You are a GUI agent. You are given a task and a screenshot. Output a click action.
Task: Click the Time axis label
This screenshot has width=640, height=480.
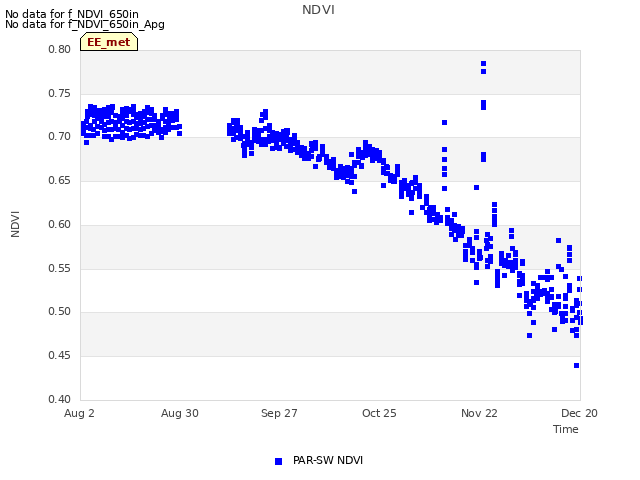pyautogui.click(x=566, y=429)
